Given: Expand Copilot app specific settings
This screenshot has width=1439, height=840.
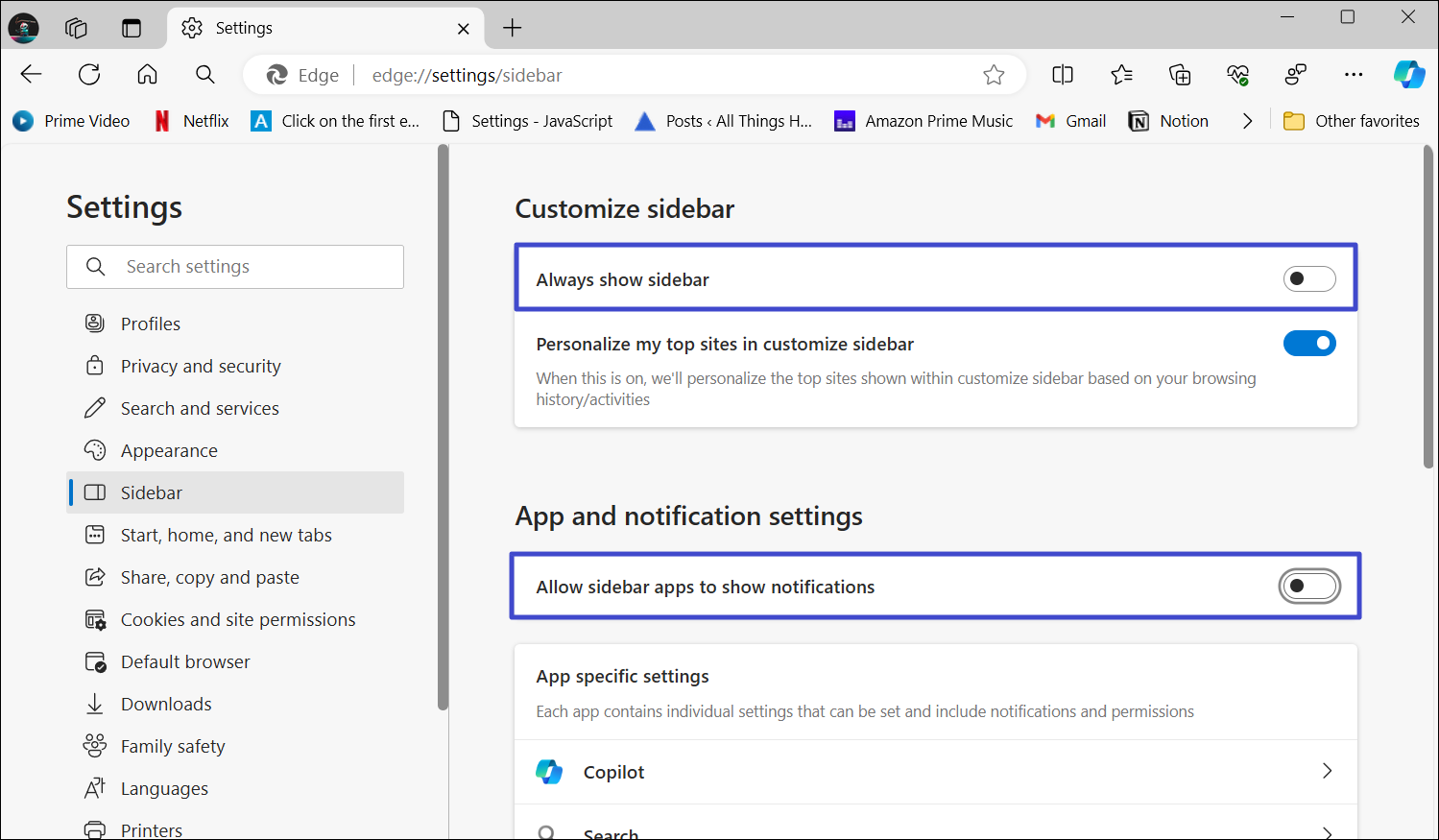Looking at the screenshot, I should (1326, 772).
